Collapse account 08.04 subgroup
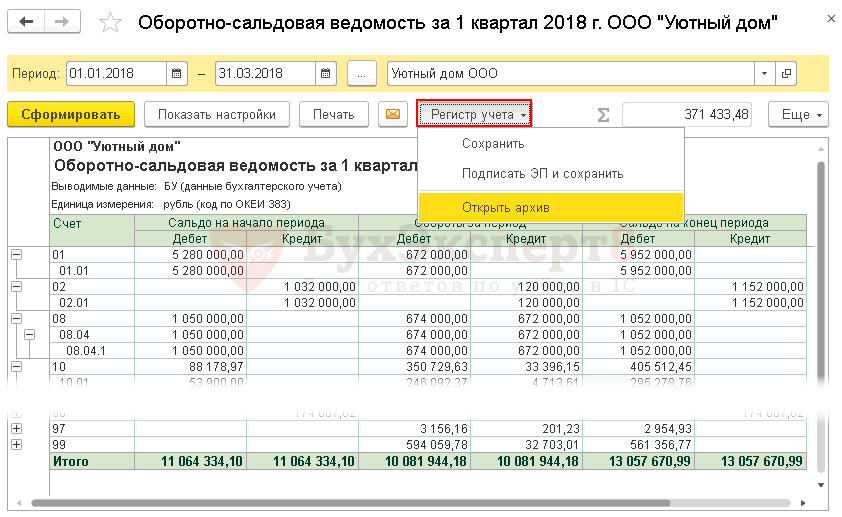Viewport: 842px width, 517px height. point(29,335)
